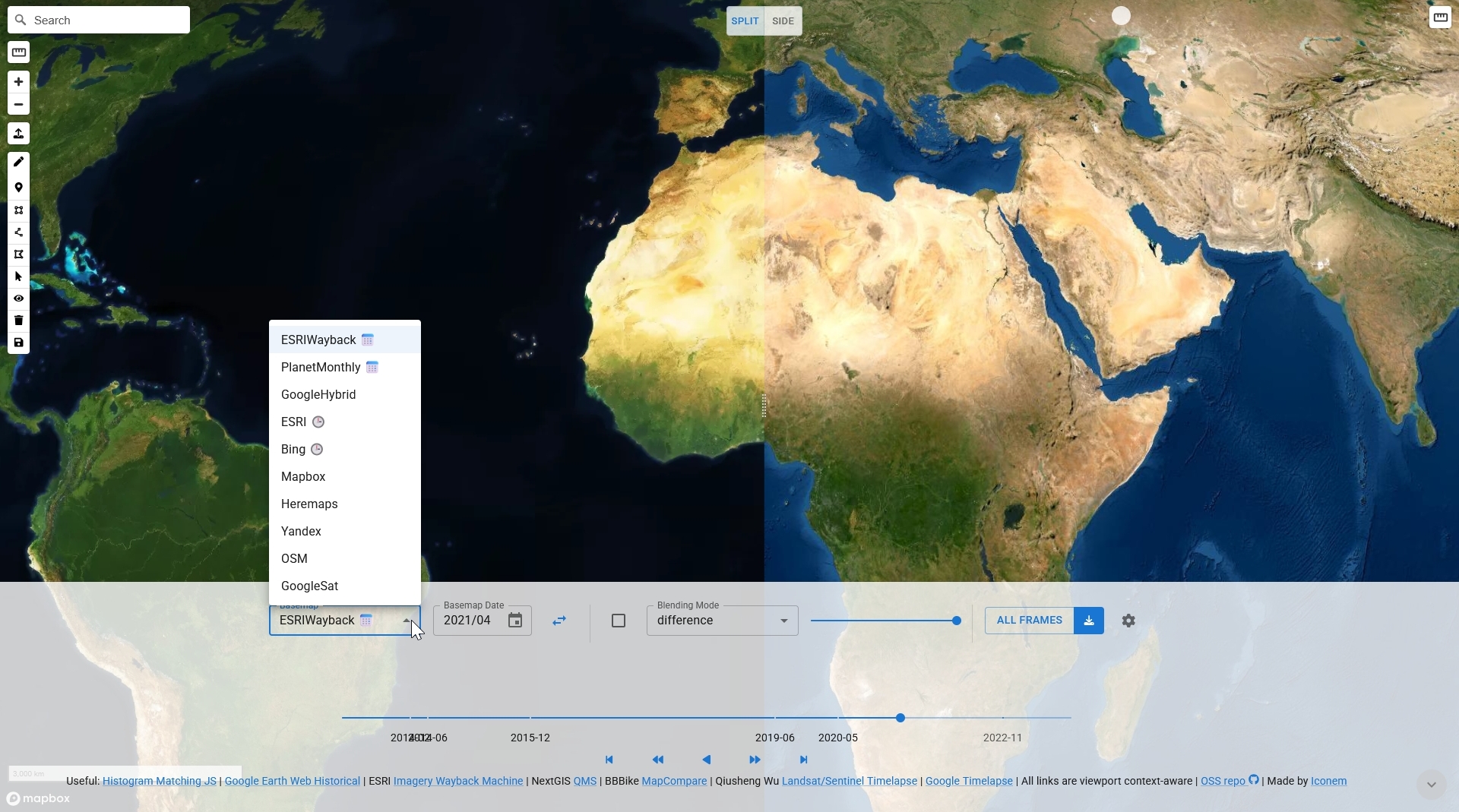Select the polyline draw tool

(x=18, y=232)
